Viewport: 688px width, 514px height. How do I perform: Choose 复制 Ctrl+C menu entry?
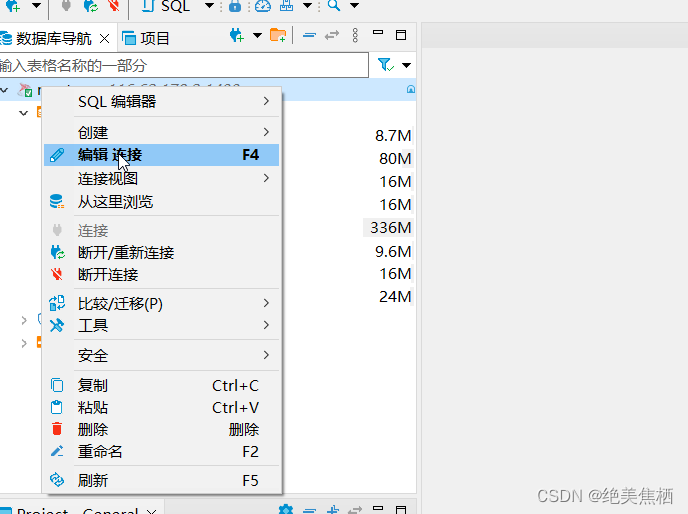coord(161,385)
